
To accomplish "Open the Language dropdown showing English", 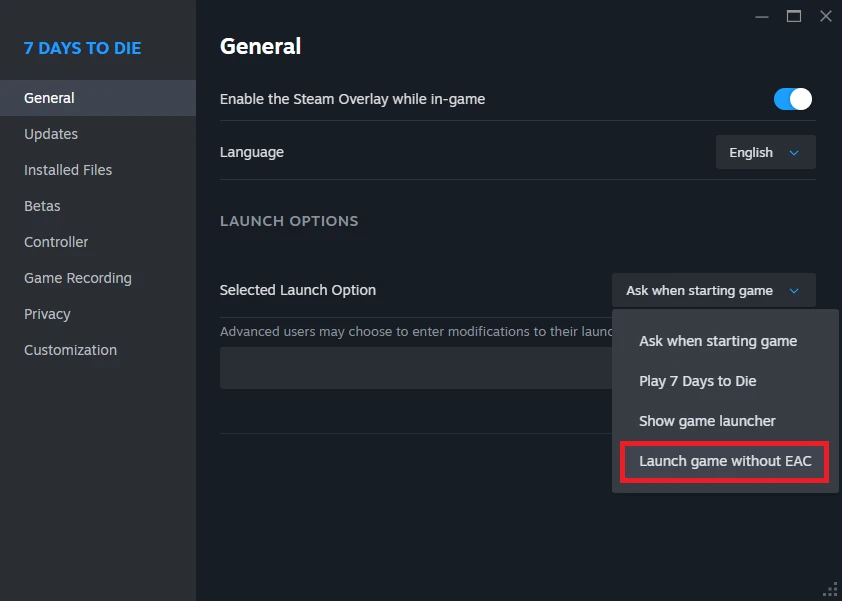I will tap(765, 153).
